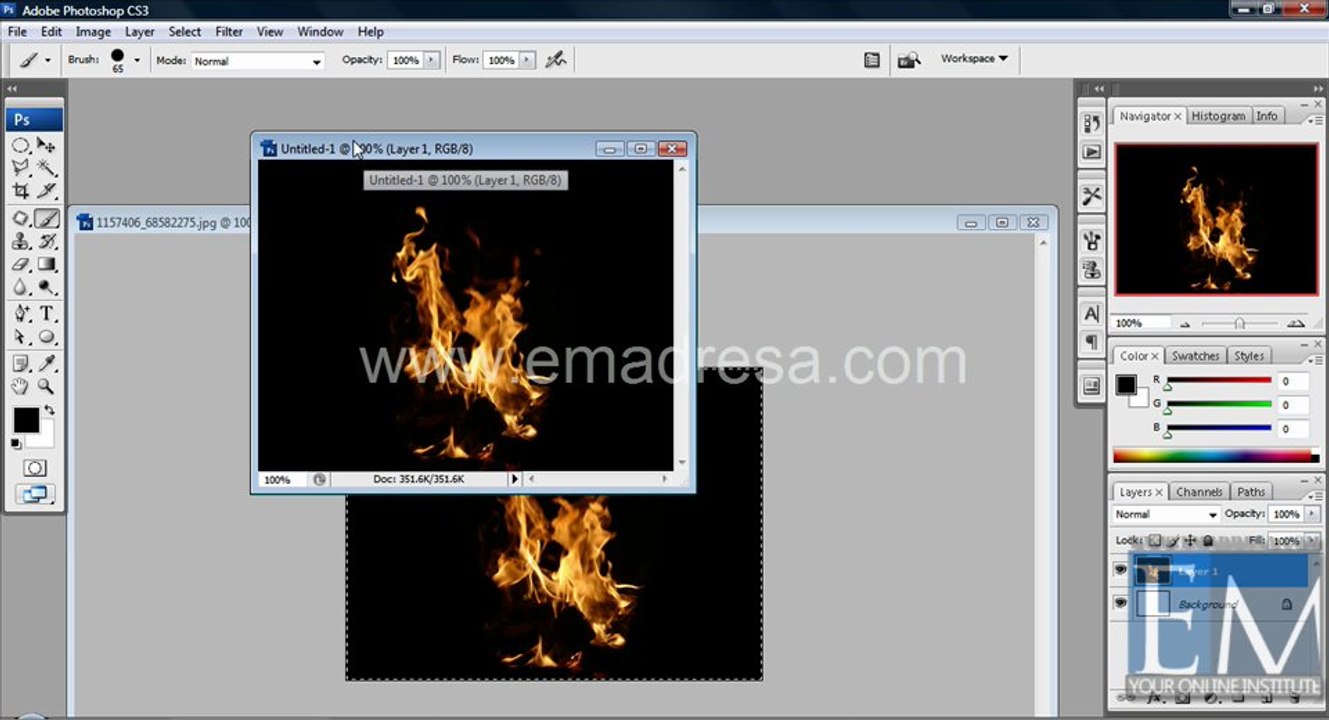1329x720 pixels.
Task: Select the Patch healing tool
Action: tap(21, 218)
